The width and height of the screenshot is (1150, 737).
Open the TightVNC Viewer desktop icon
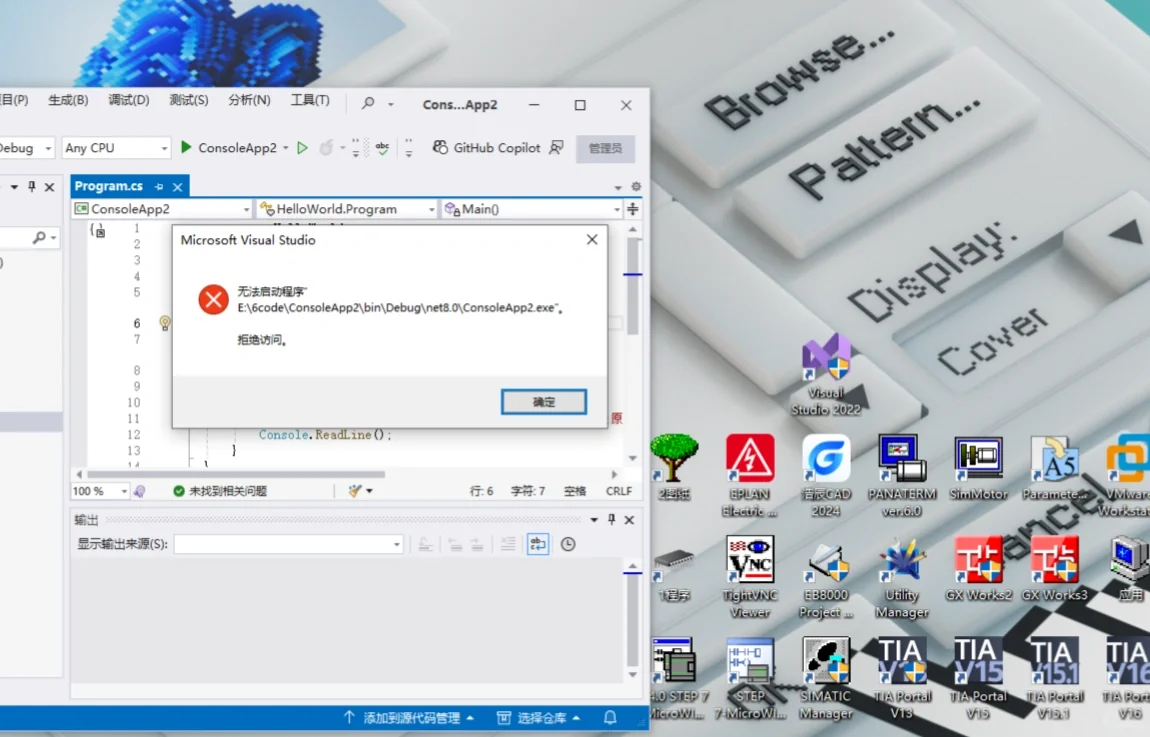pyautogui.click(x=750, y=576)
